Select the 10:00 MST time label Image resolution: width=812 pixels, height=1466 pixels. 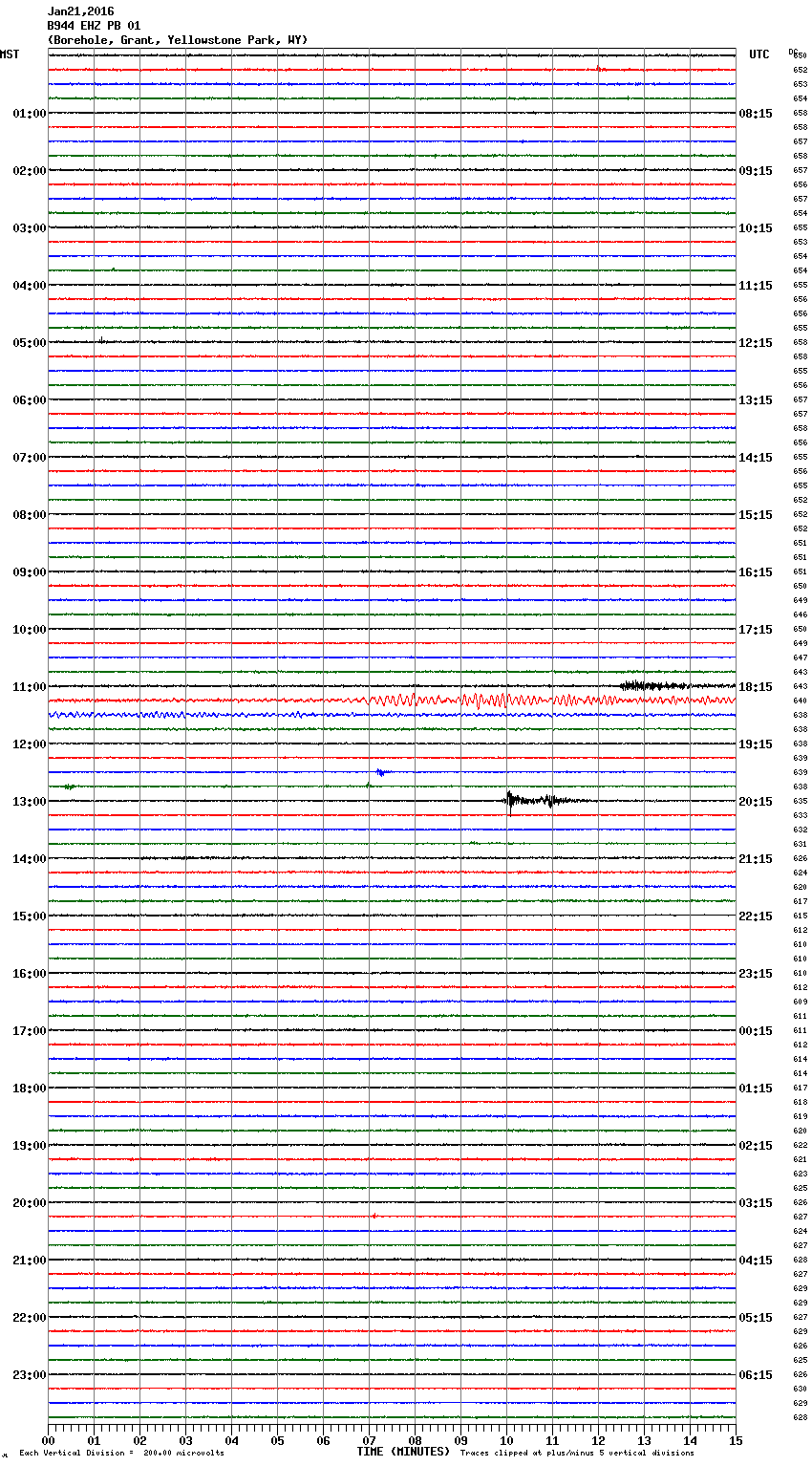pyautogui.click(x=30, y=630)
